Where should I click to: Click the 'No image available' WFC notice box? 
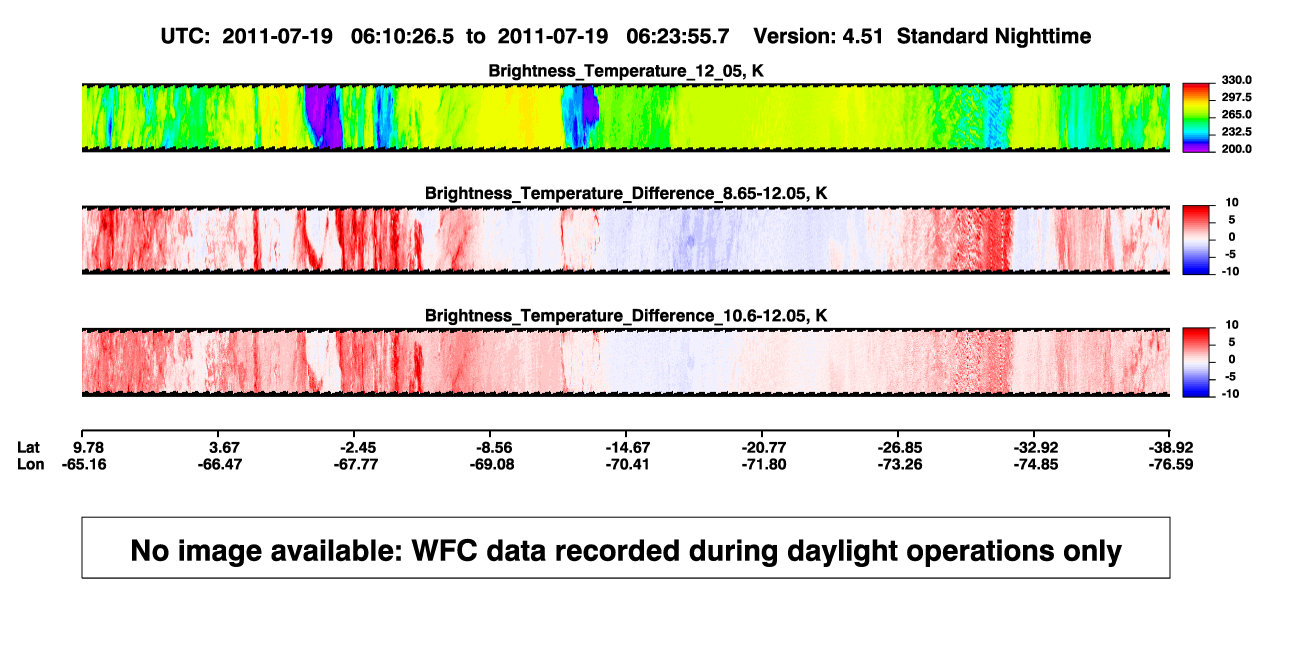[626, 547]
